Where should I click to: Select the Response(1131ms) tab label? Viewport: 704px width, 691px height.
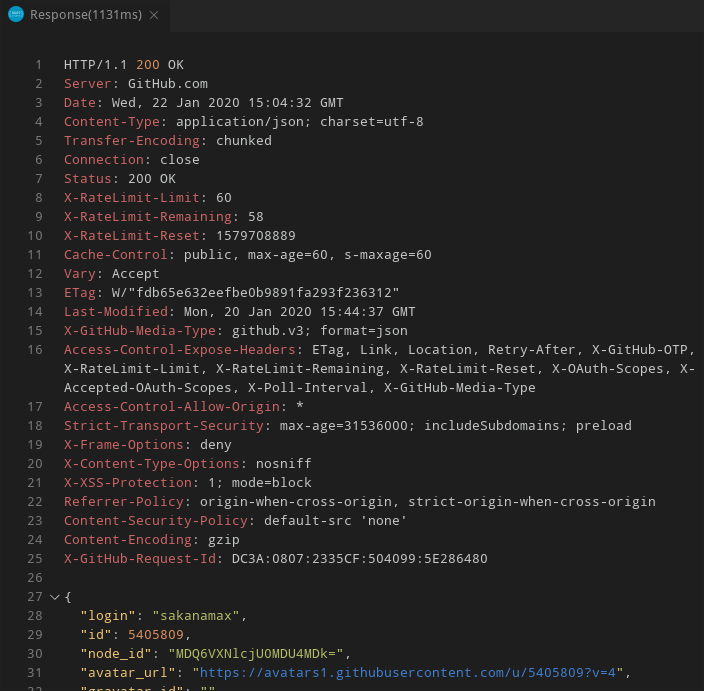pos(86,15)
